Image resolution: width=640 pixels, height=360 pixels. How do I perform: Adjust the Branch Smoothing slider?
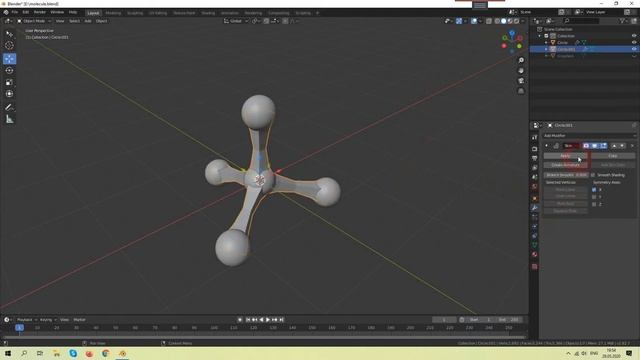click(566, 175)
